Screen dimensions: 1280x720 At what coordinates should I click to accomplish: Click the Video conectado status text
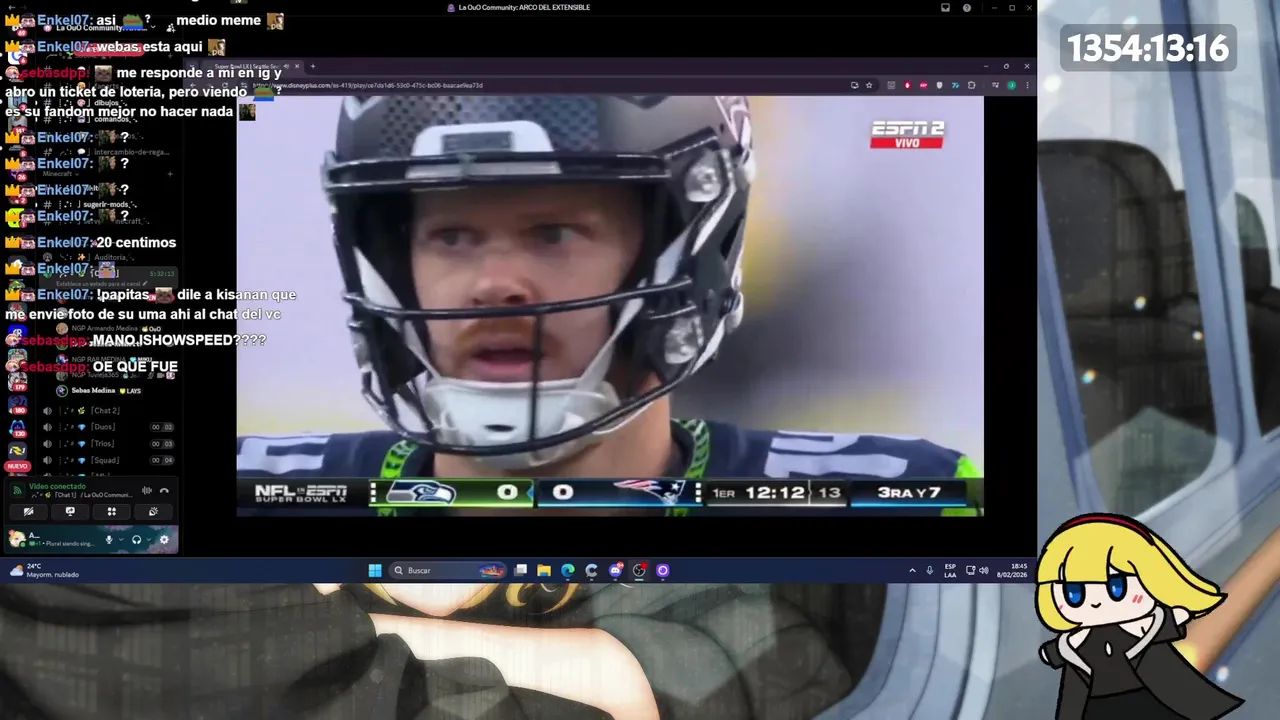(x=57, y=486)
